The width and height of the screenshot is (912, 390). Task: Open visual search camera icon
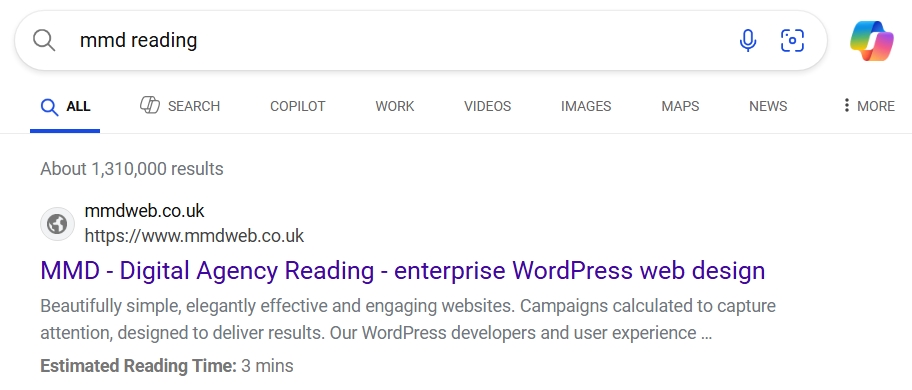point(792,41)
